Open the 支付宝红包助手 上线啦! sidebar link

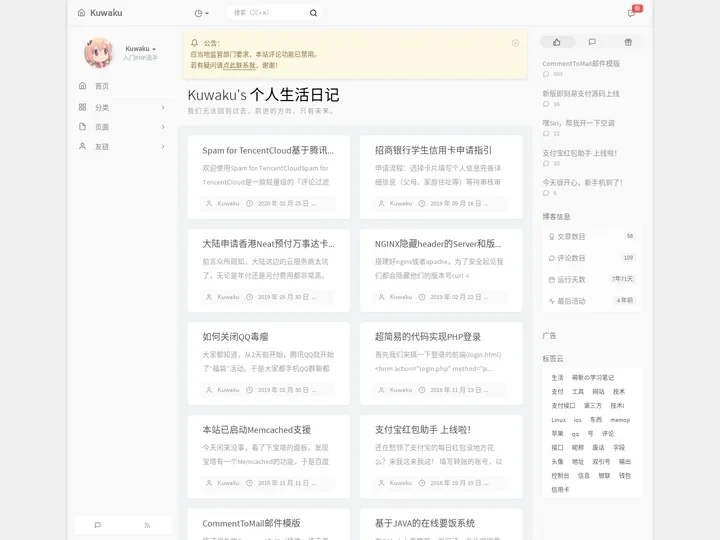pos(579,153)
